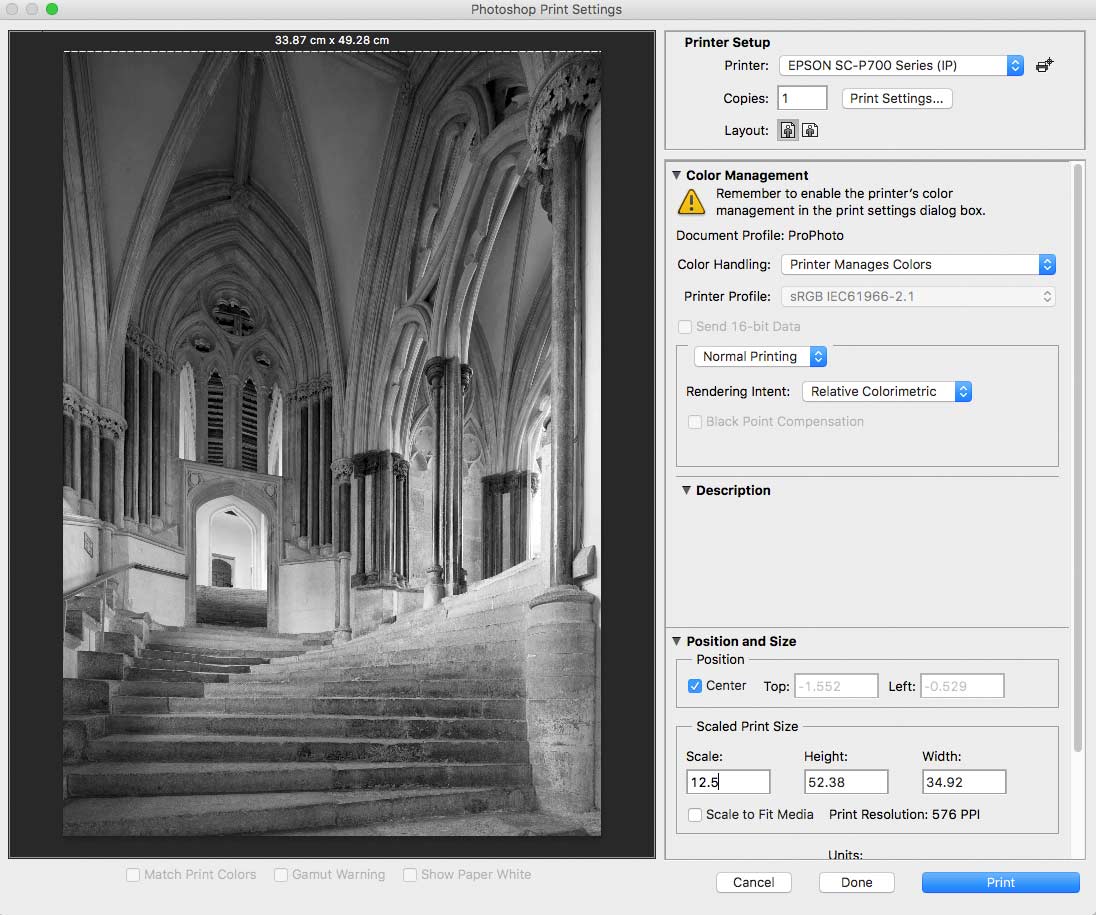Viewport: 1096px width, 915px height.
Task: Click the green window zoom button
Action: [x=52, y=9]
